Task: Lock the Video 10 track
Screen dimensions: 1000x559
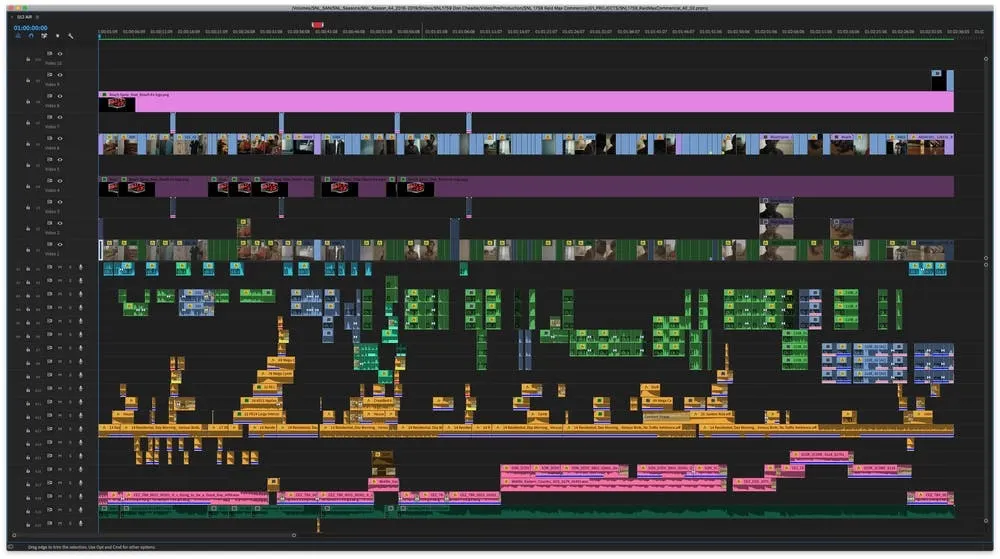Action: tap(28, 59)
